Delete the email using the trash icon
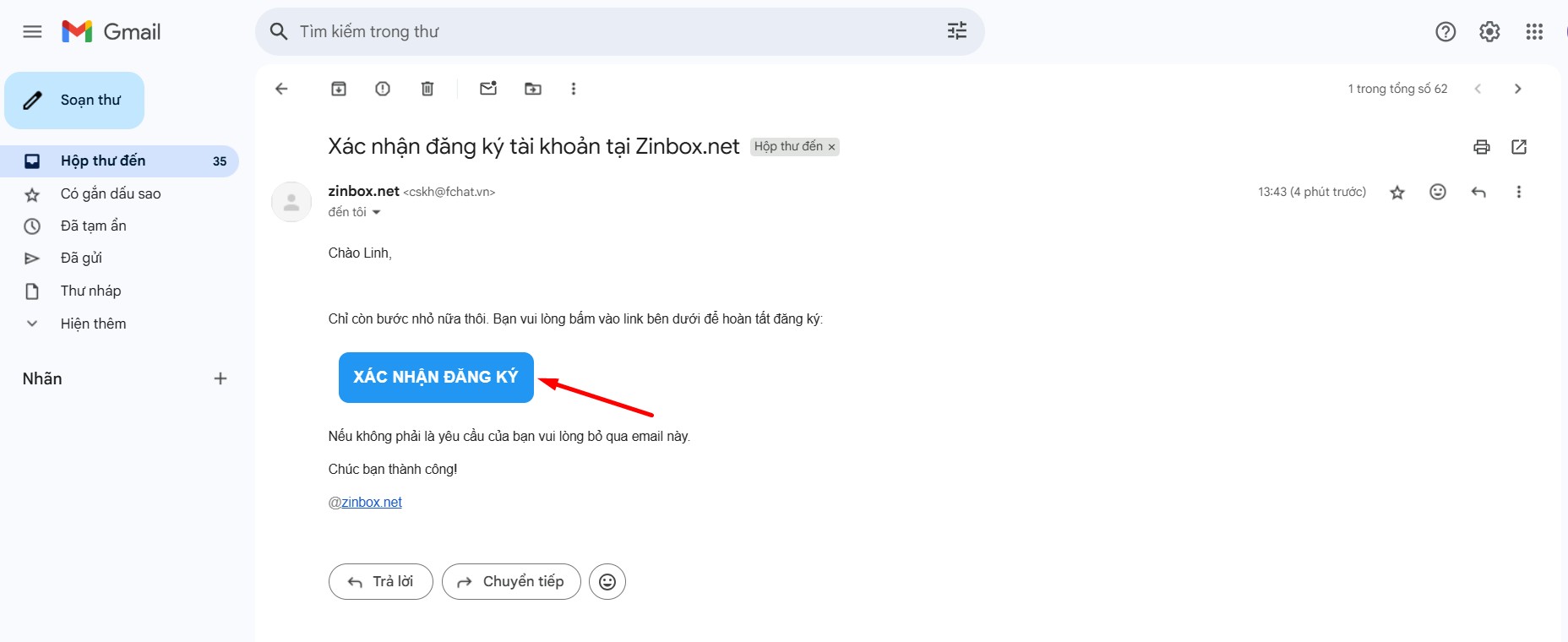 (x=427, y=89)
